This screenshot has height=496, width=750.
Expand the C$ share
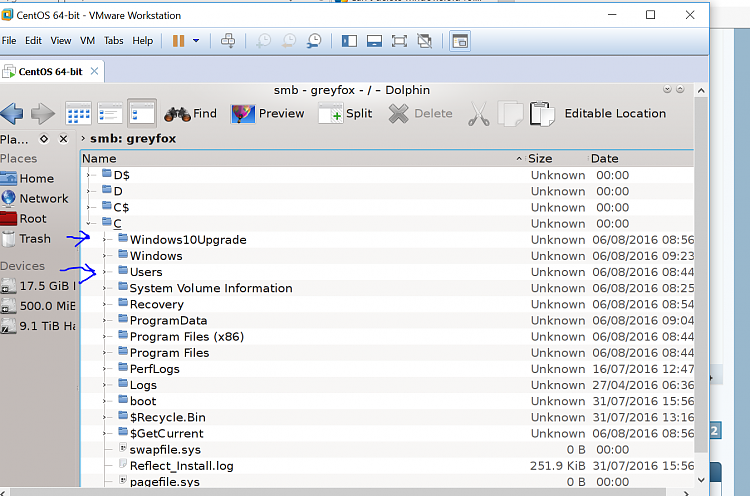pos(88,208)
